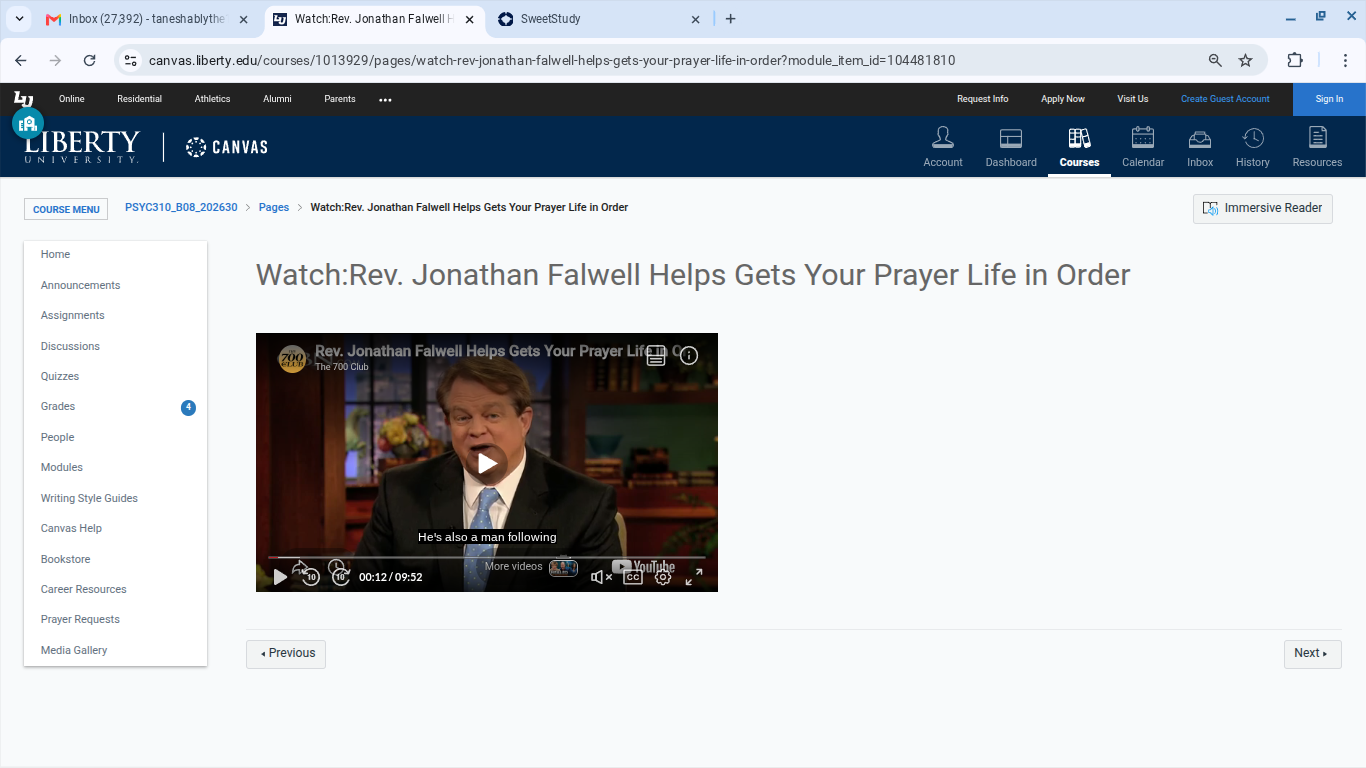1366x768 pixels.
Task: Toggle the COURSE MENU button
Action: [66, 209]
